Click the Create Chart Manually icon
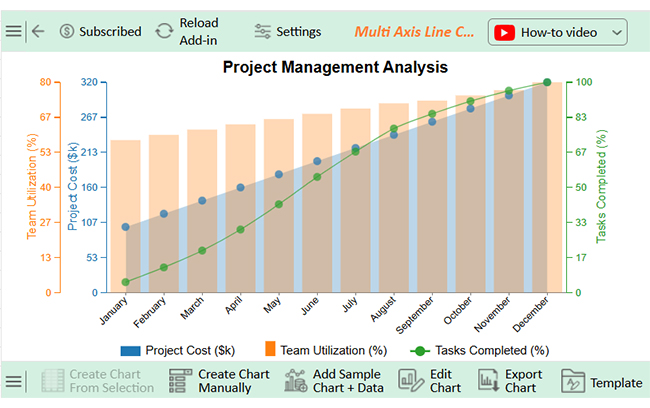Viewport: 650px width, 408px height. pos(180,381)
